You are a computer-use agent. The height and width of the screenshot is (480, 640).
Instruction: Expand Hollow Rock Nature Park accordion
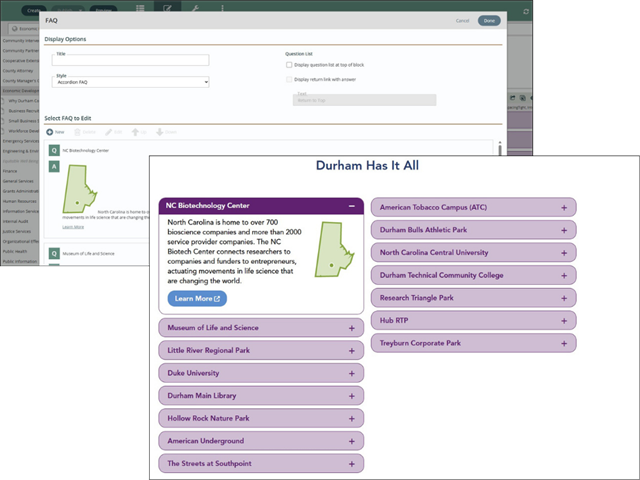[261, 418]
